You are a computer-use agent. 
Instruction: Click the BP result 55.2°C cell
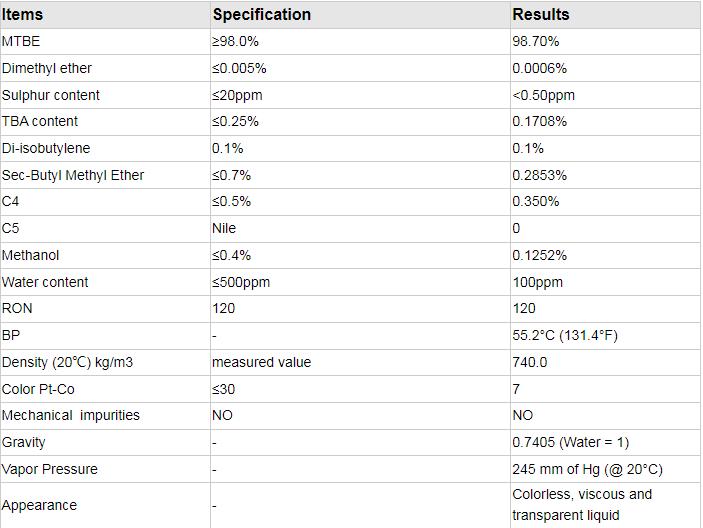[565, 335]
